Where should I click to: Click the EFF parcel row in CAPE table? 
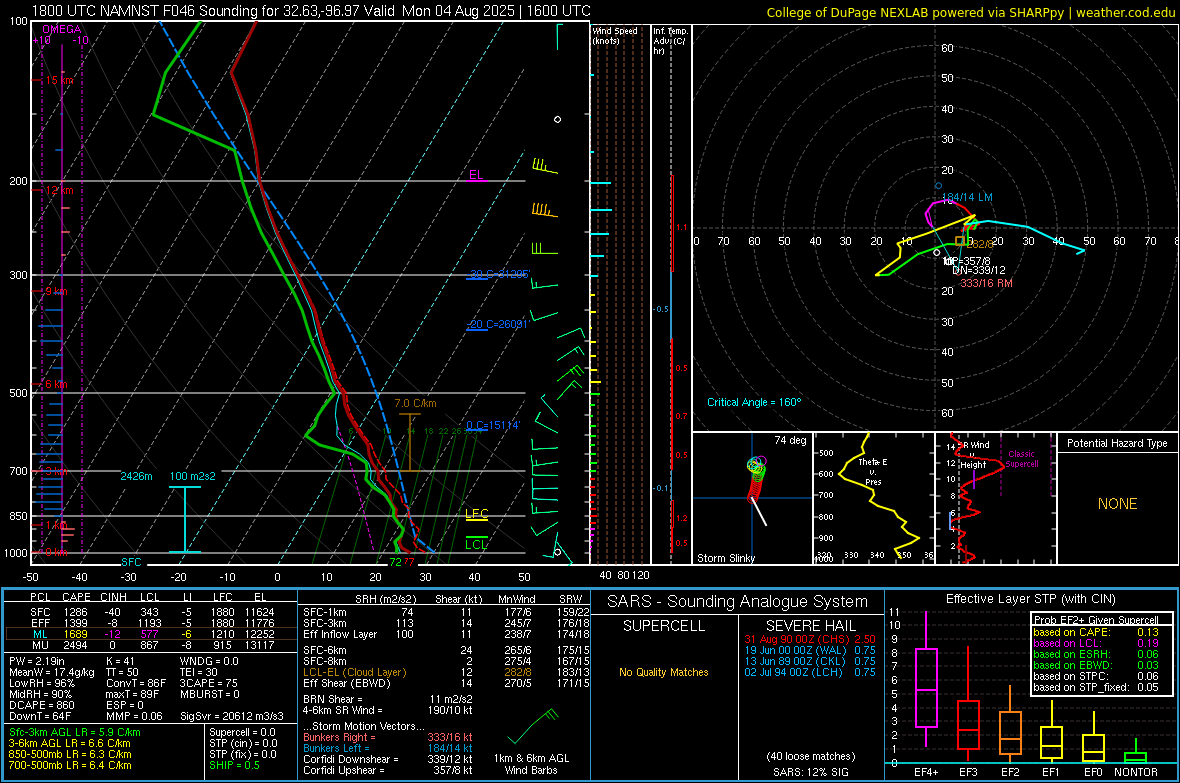(150, 623)
